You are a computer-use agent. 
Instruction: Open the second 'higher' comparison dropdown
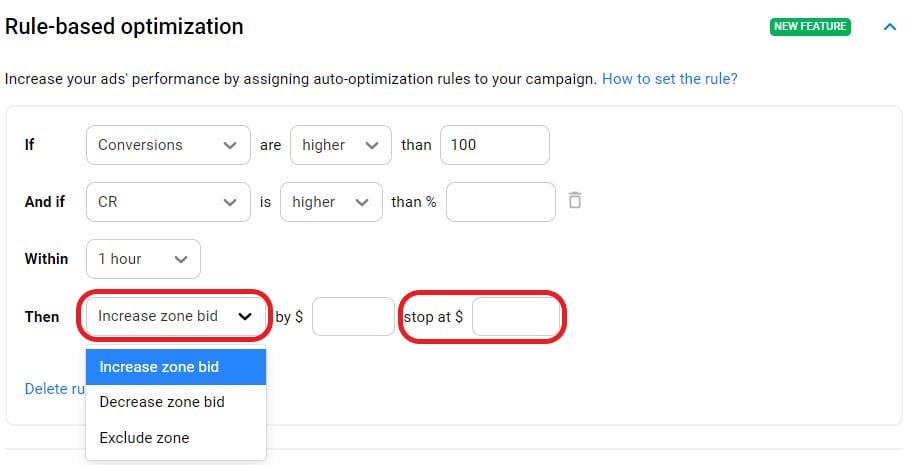(x=331, y=202)
